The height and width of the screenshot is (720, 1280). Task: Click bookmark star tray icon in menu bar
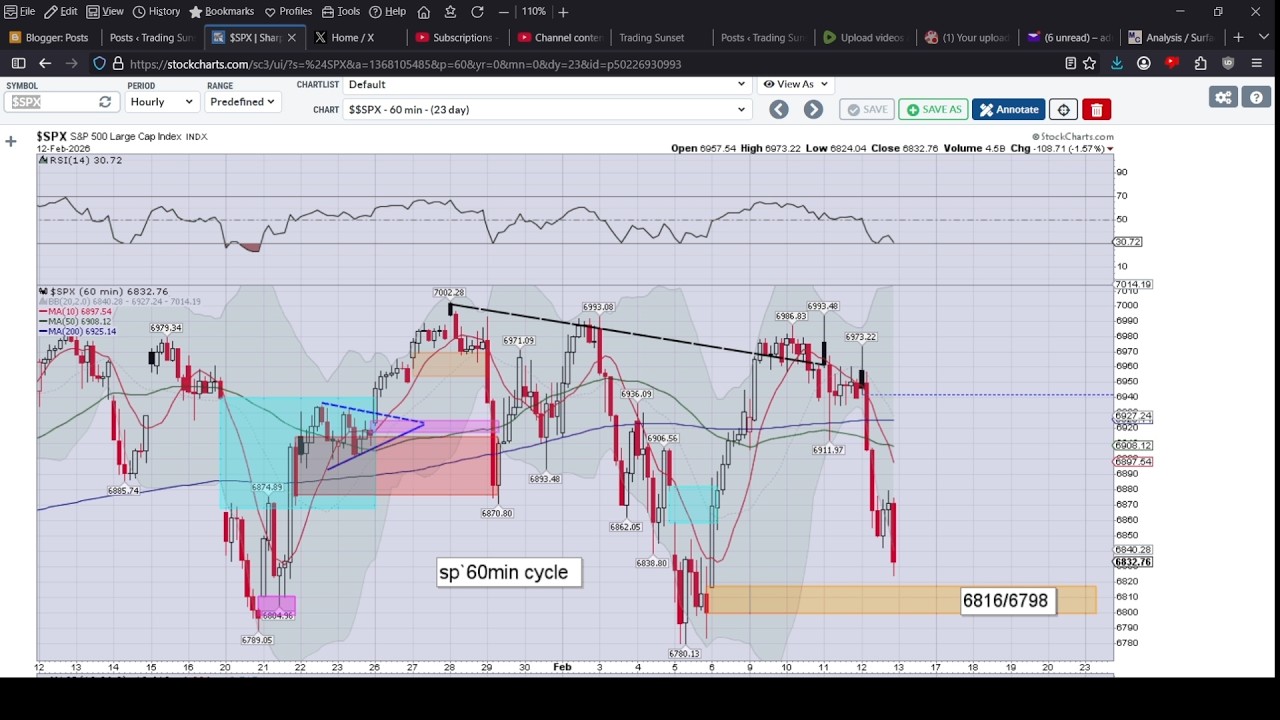click(x=450, y=12)
